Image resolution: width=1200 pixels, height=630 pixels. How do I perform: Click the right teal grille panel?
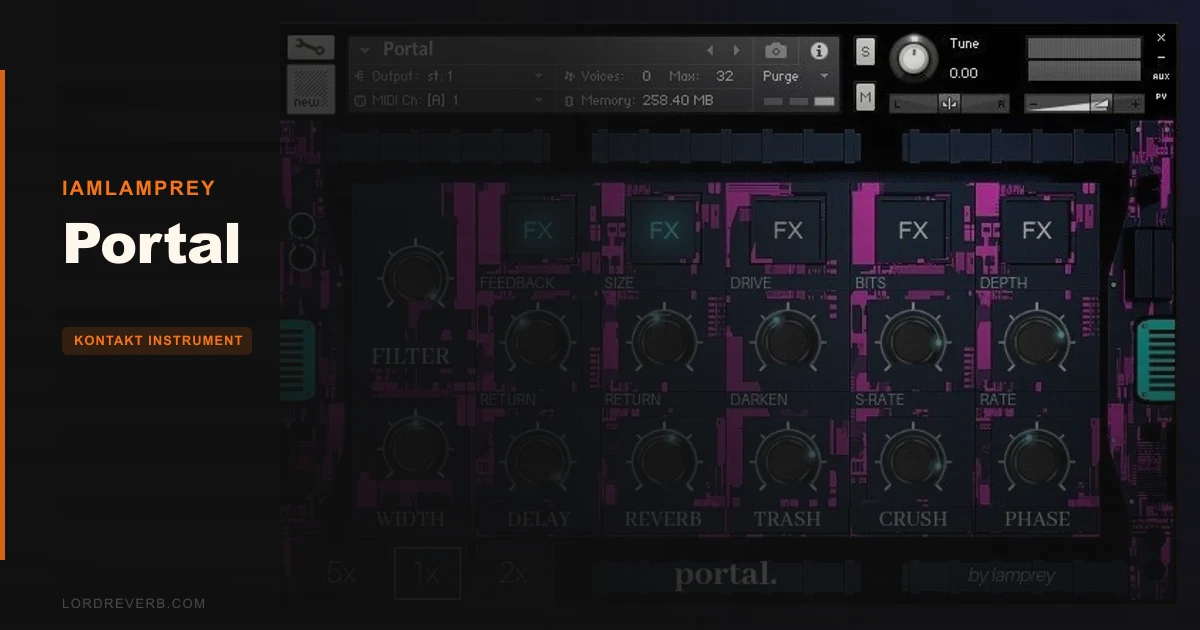1156,359
